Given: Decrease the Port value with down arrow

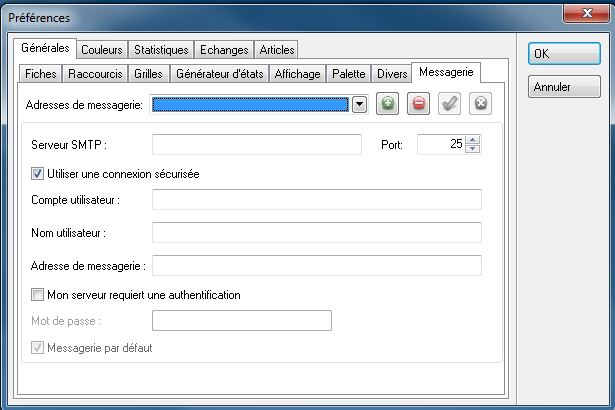Looking at the screenshot, I should pos(473,150).
